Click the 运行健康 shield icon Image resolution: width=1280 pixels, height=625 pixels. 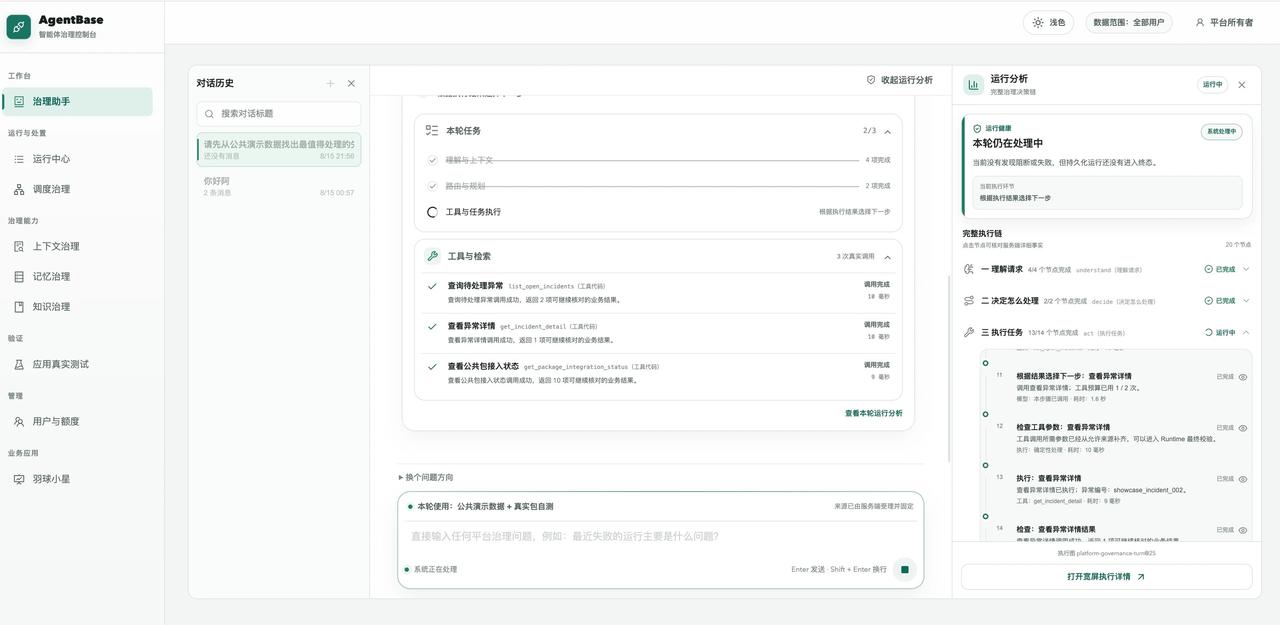(977, 129)
